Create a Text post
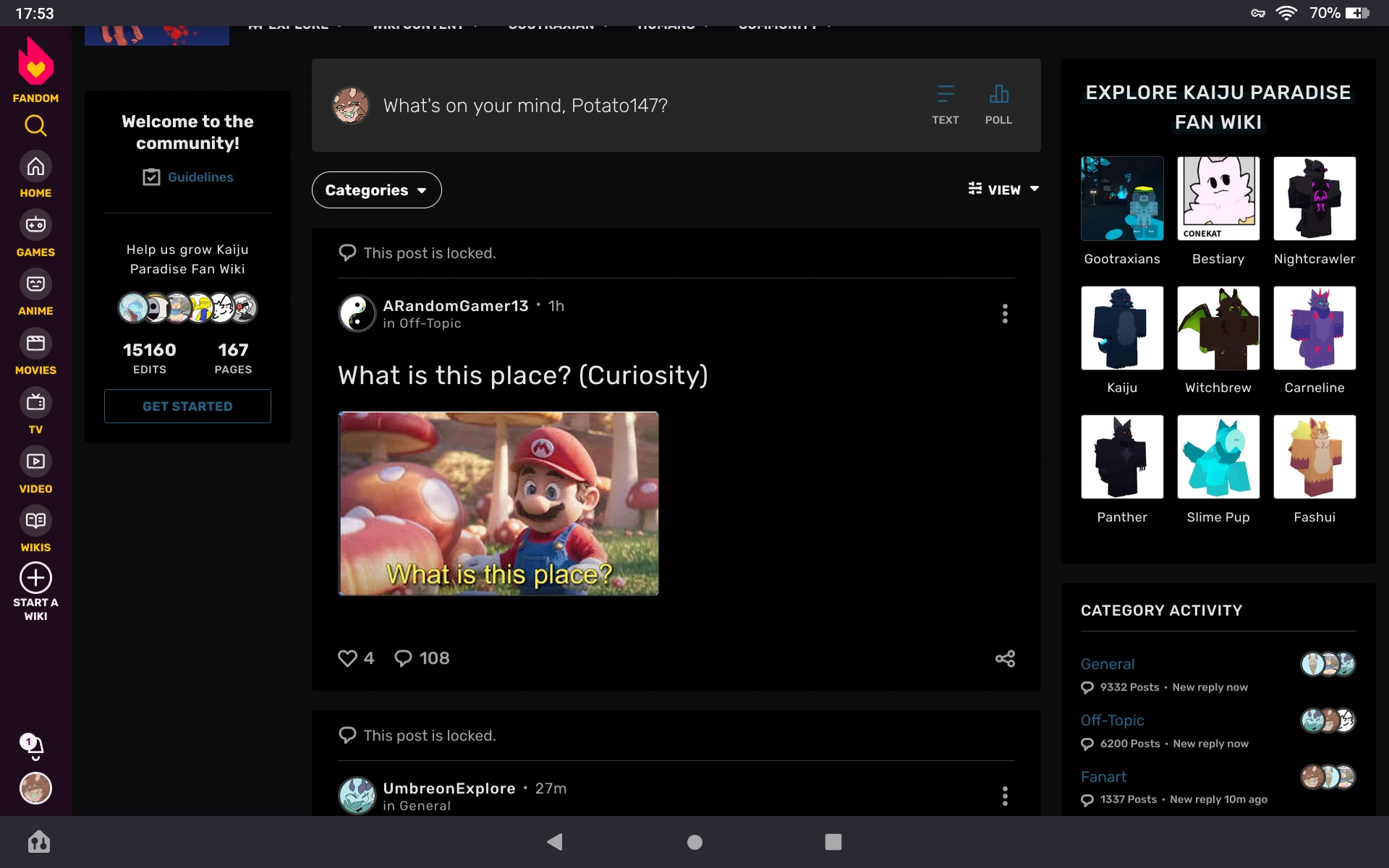This screenshot has width=1389, height=868. click(x=945, y=105)
